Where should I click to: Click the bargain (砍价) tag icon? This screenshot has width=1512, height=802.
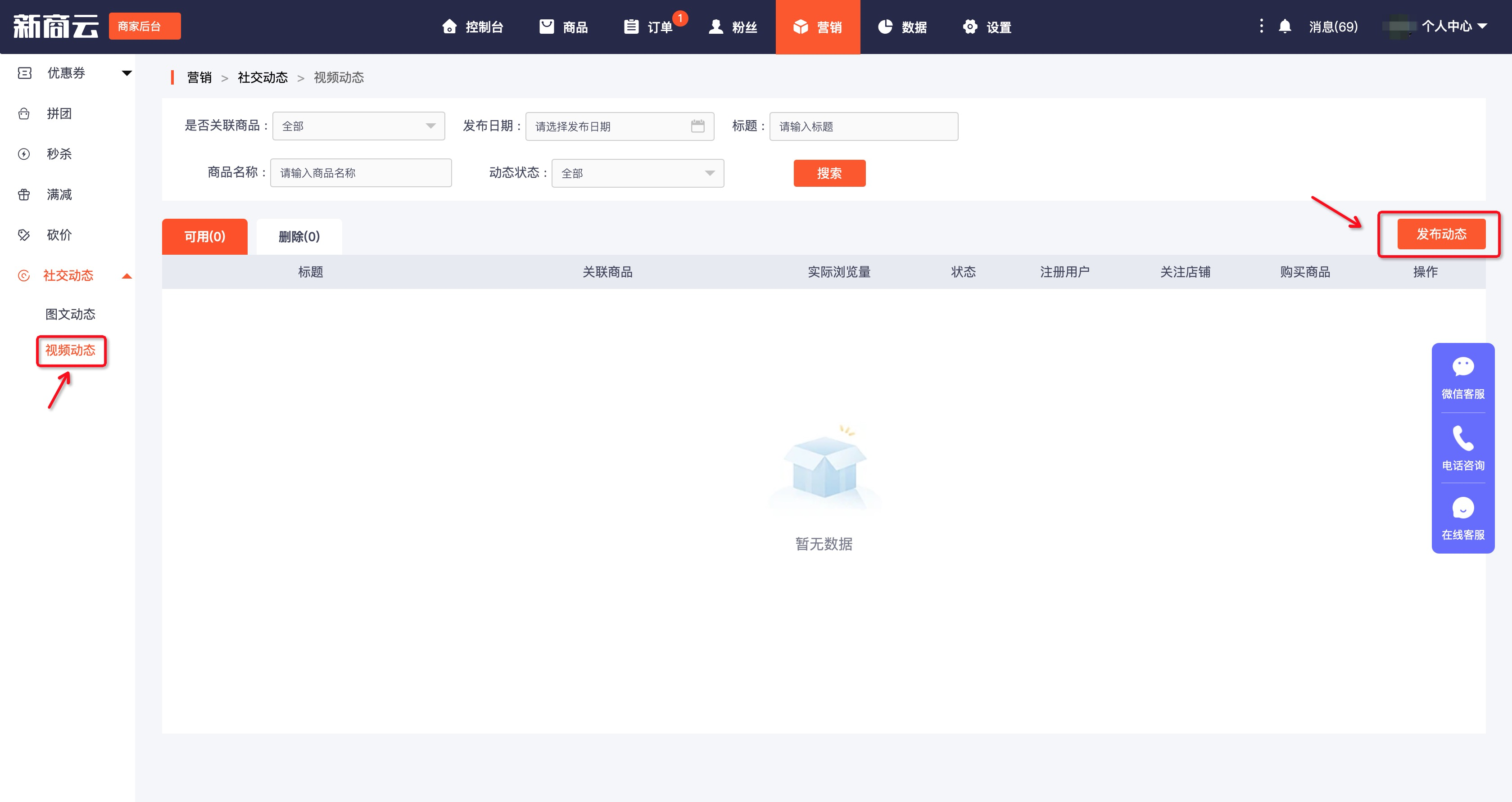click(24, 235)
